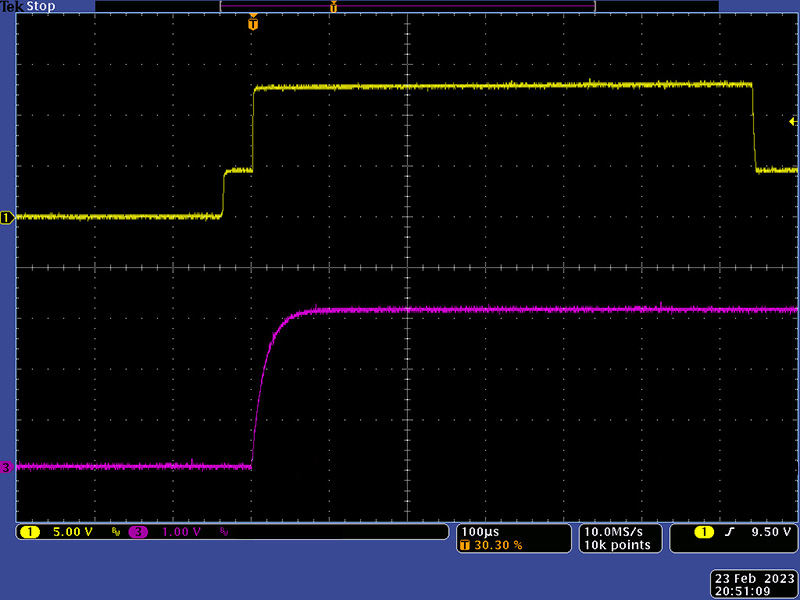Image resolution: width=800 pixels, height=600 pixels.
Task: Click the 1.00 V channel 3 scale readout
Action: pos(181,532)
